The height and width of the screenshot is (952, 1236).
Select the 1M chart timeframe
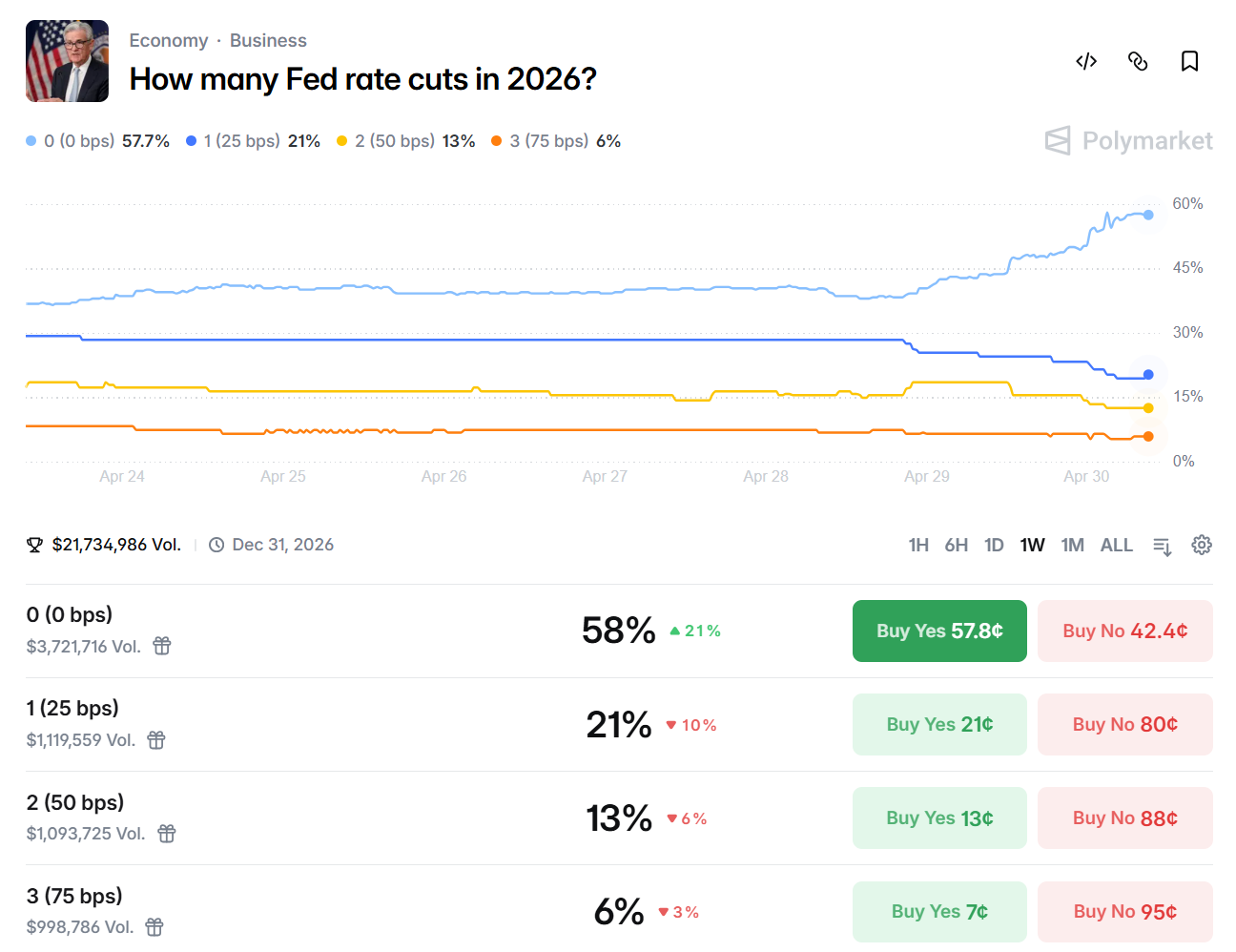[1072, 545]
